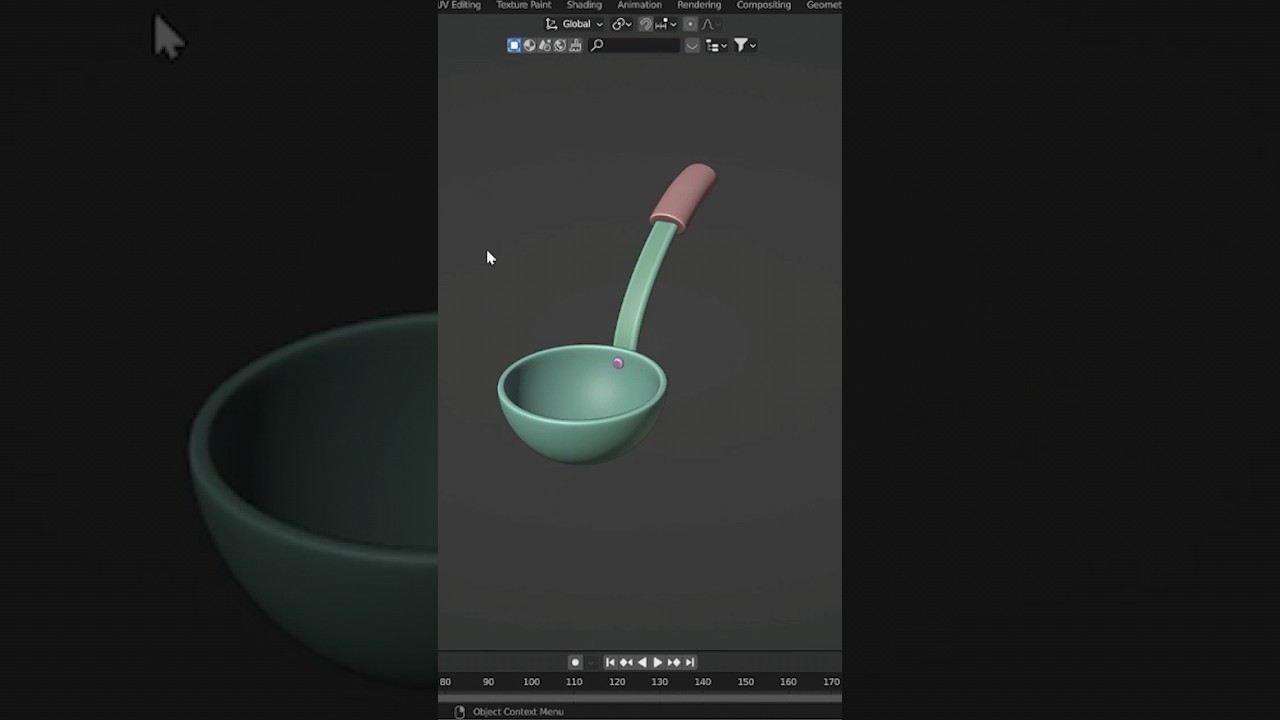
Task: Select the pink ladle handle grip
Action: [684, 196]
